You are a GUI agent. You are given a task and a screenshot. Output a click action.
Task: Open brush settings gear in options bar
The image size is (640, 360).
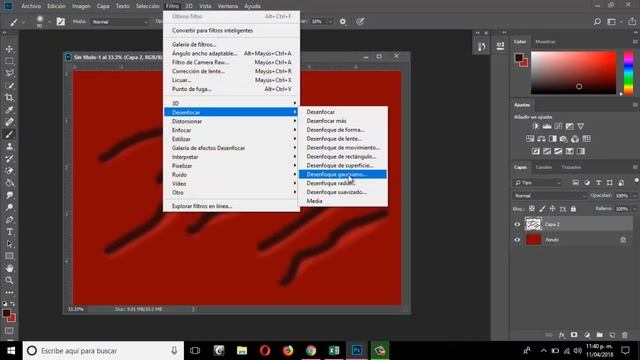click(x=343, y=22)
